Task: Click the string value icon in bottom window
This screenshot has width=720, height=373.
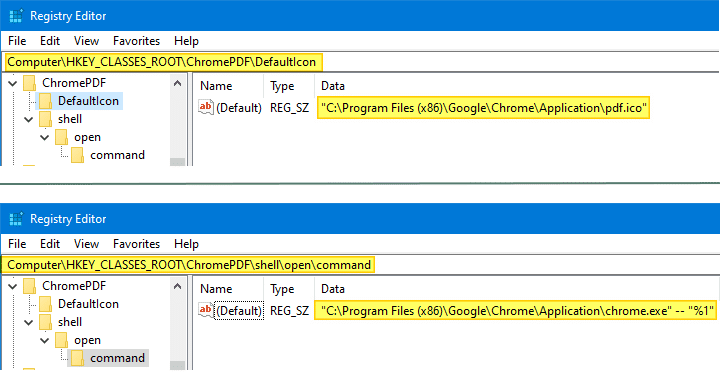Action: (206, 311)
